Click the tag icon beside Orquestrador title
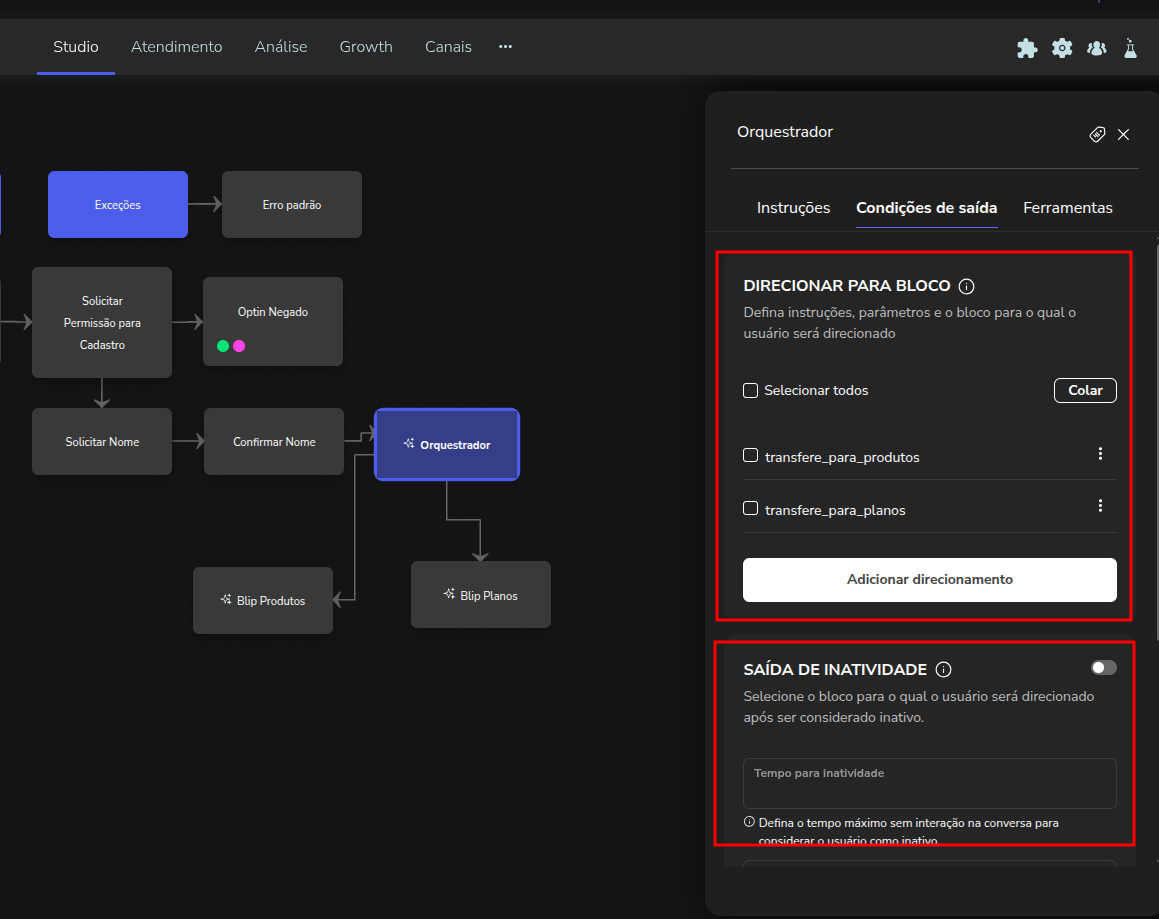Image resolution: width=1159 pixels, height=919 pixels. pyautogui.click(x=1097, y=134)
